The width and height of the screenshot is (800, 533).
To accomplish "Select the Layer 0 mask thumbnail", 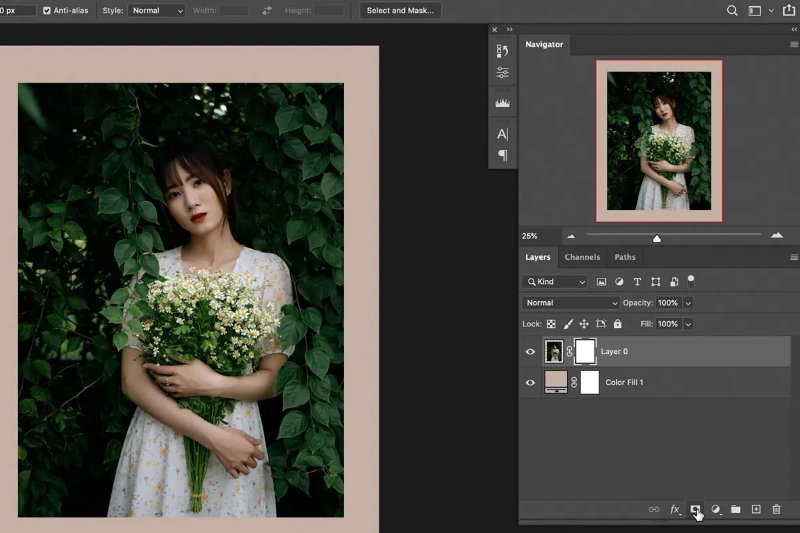I will (585, 351).
